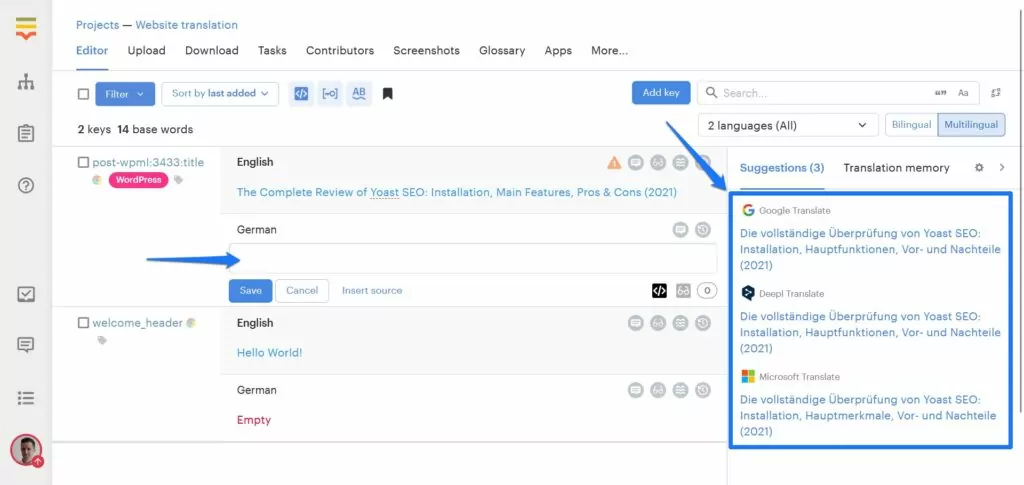Open the Glossary tab

[502, 50]
